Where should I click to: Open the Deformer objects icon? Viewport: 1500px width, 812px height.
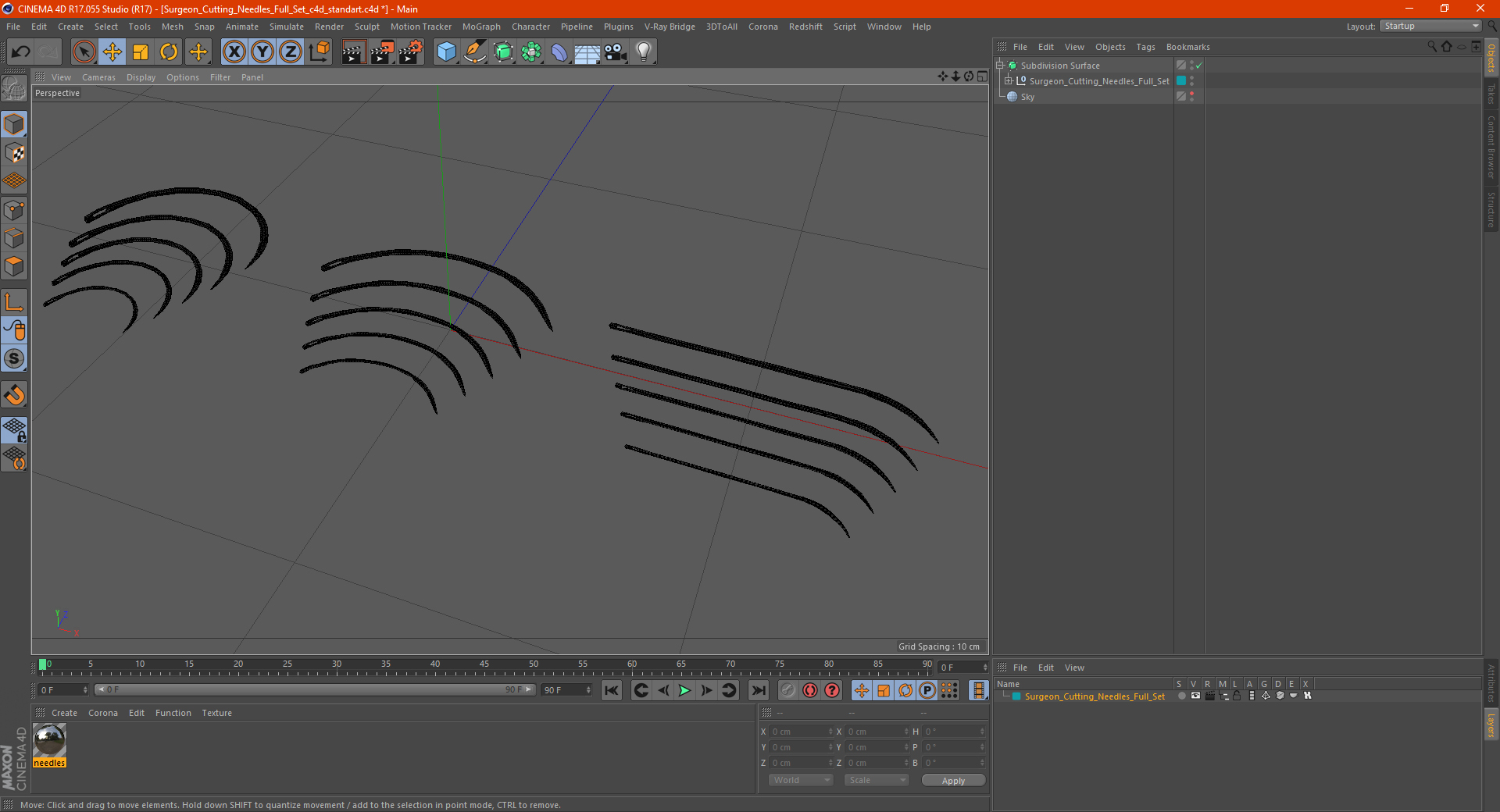pyautogui.click(x=559, y=52)
